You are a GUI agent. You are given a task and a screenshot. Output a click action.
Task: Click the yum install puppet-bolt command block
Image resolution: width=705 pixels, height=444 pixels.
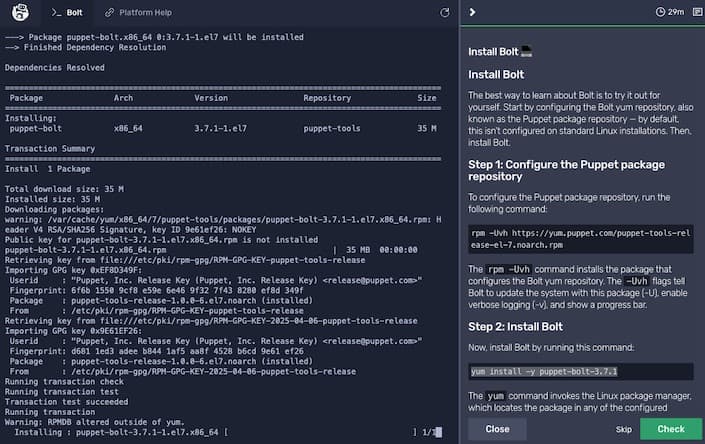tap(580, 371)
